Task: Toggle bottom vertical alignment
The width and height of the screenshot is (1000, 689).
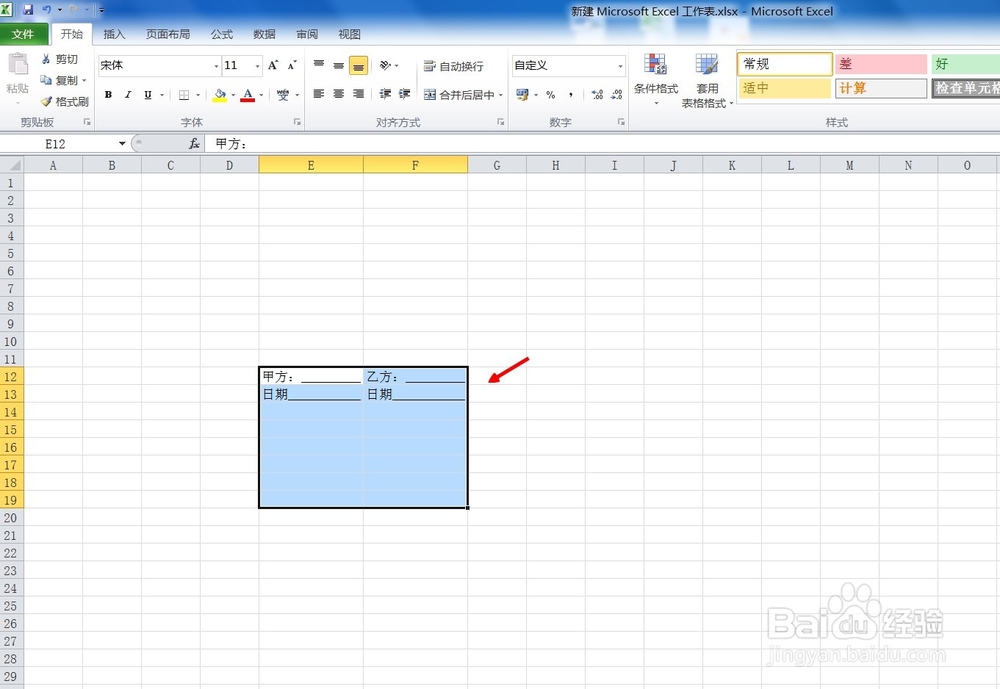Action: (358, 65)
